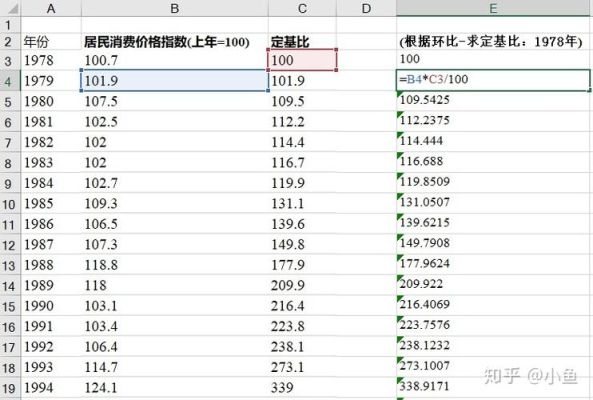Select the cell showing 103.1
Screen dimensions: 593x400
(x=175, y=305)
